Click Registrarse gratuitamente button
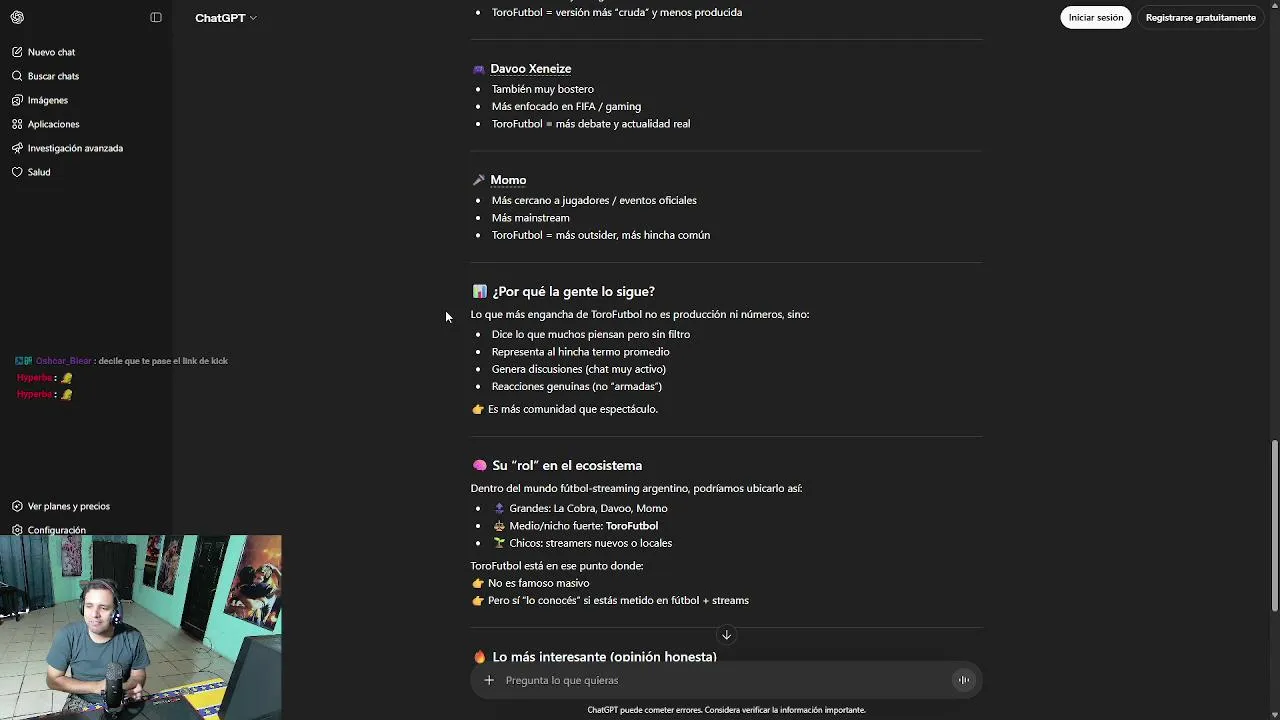Screen dimensions: 1280x720 tap(1200, 17)
